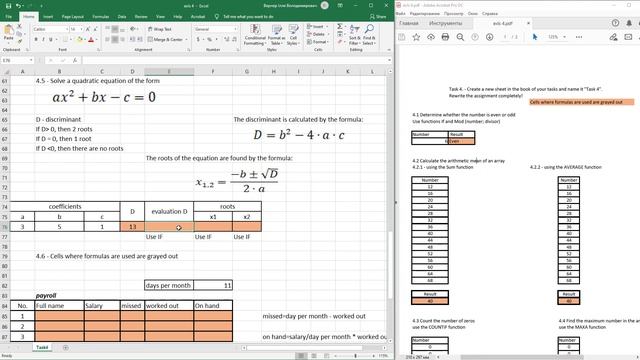Apply the red Font Color
The height and width of the screenshot is (360, 640).
(x=91, y=40)
